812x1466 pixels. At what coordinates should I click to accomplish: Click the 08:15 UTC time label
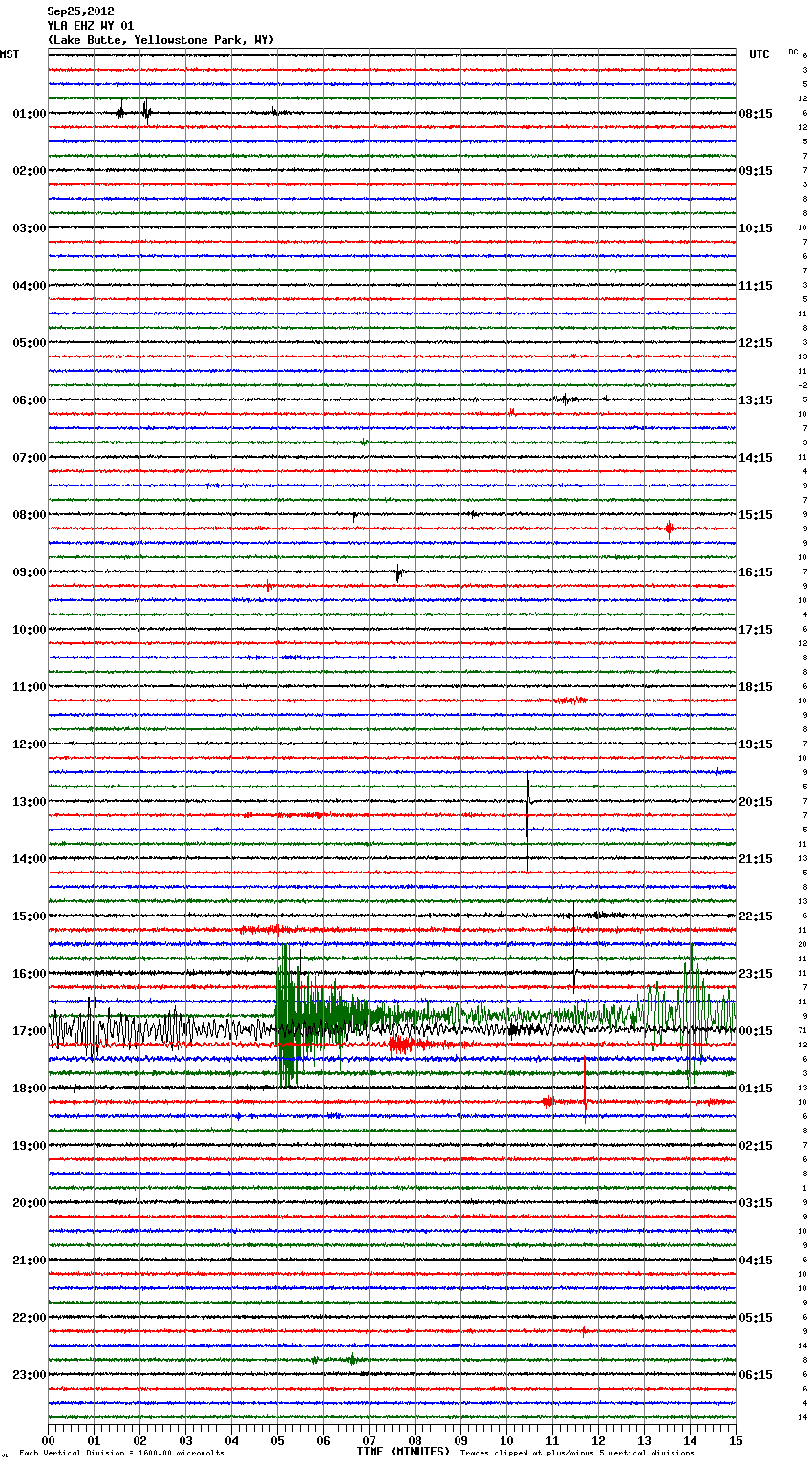pyautogui.click(x=756, y=114)
